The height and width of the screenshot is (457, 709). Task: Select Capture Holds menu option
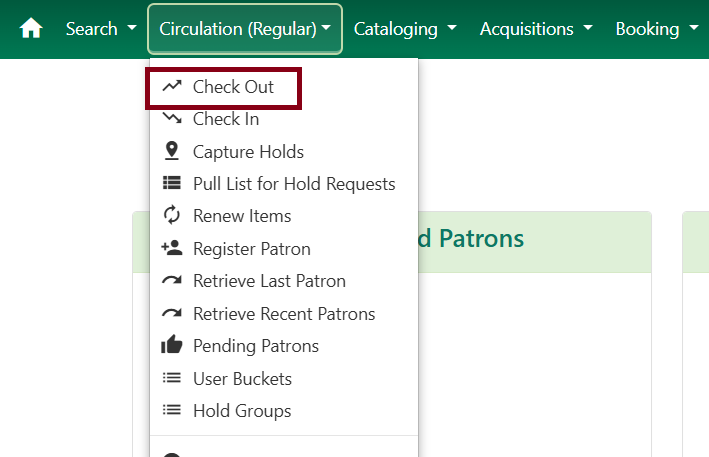(248, 152)
